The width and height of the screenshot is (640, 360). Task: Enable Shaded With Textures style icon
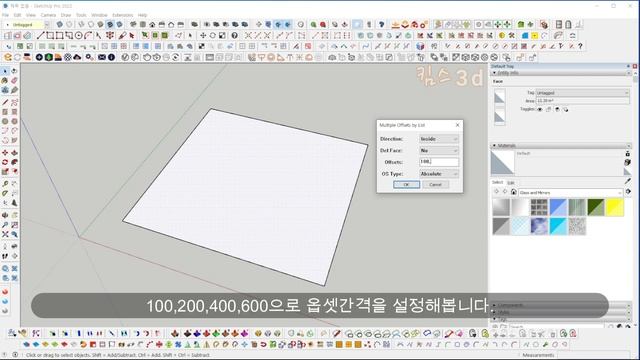click(110, 24)
